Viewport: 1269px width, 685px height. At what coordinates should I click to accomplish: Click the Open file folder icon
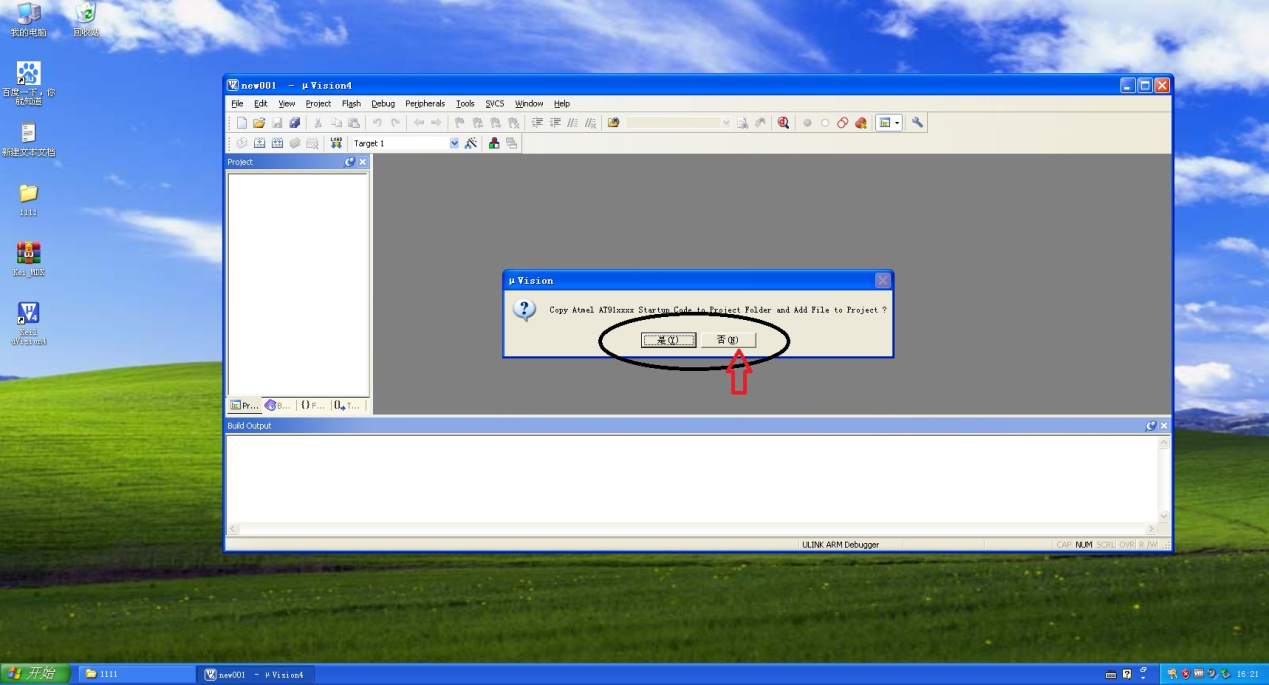[259, 123]
